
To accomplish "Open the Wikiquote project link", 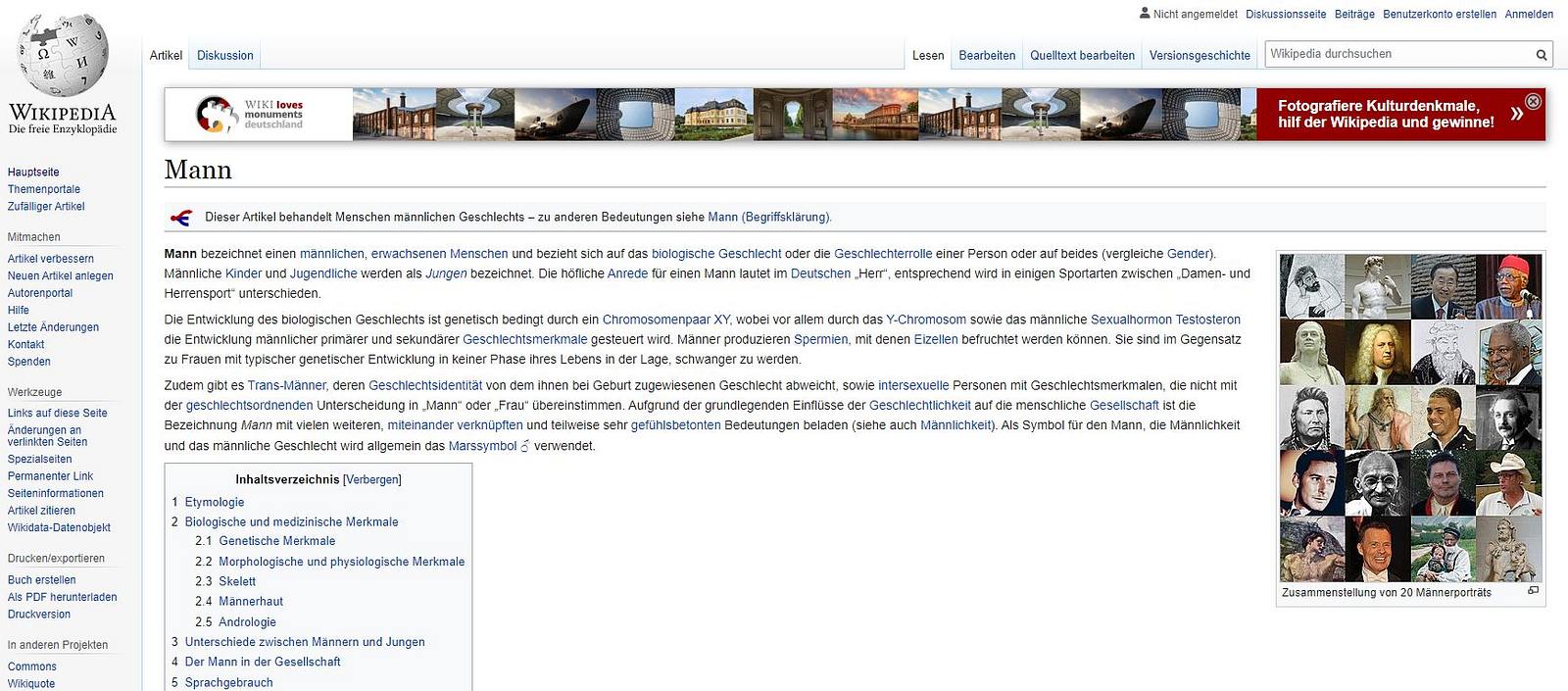I will click(31, 684).
